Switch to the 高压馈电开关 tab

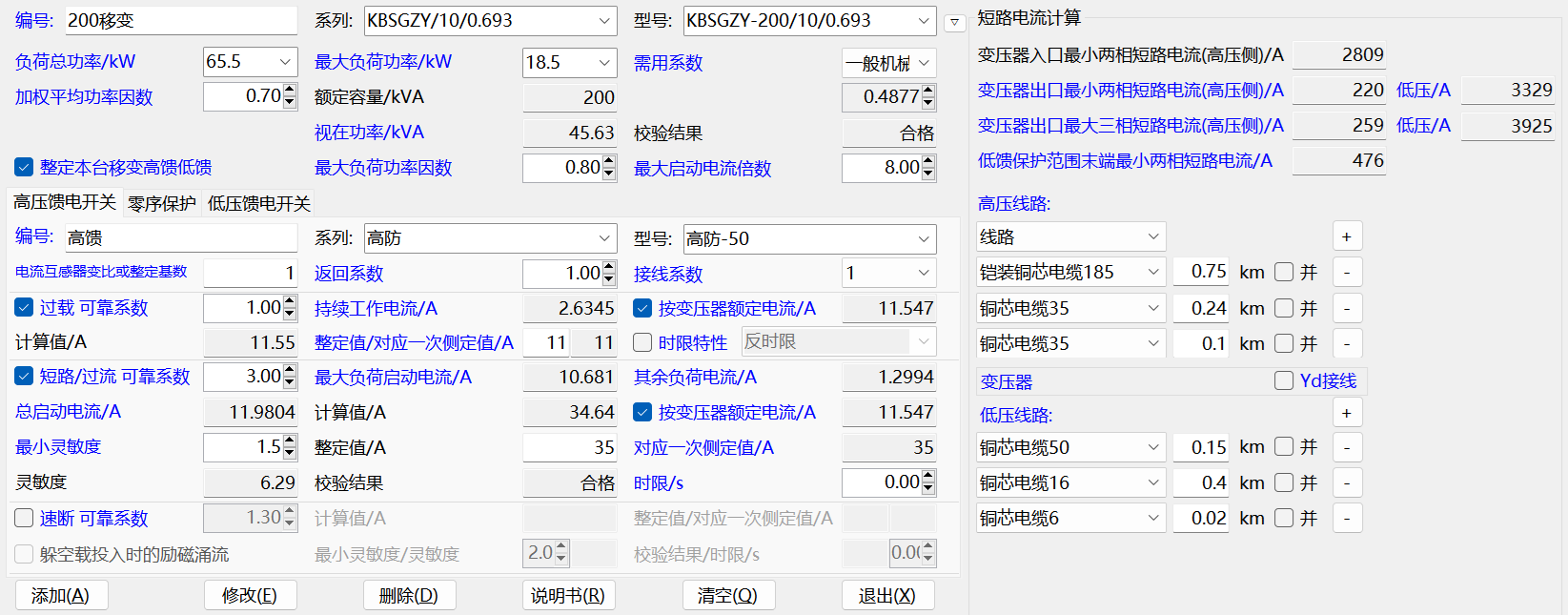[65, 202]
